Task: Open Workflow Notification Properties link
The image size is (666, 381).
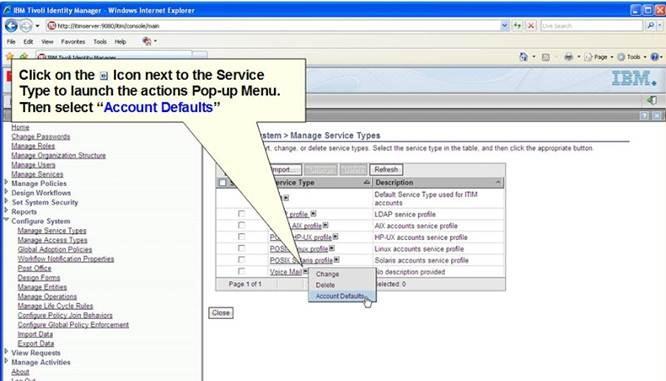Action: tap(66, 259)
